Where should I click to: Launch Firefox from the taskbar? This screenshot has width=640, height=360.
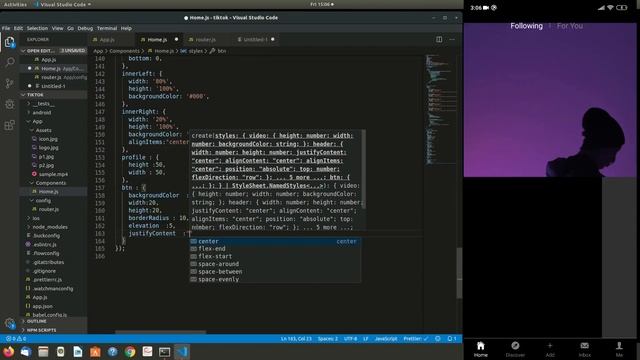[x=9, y=351]
